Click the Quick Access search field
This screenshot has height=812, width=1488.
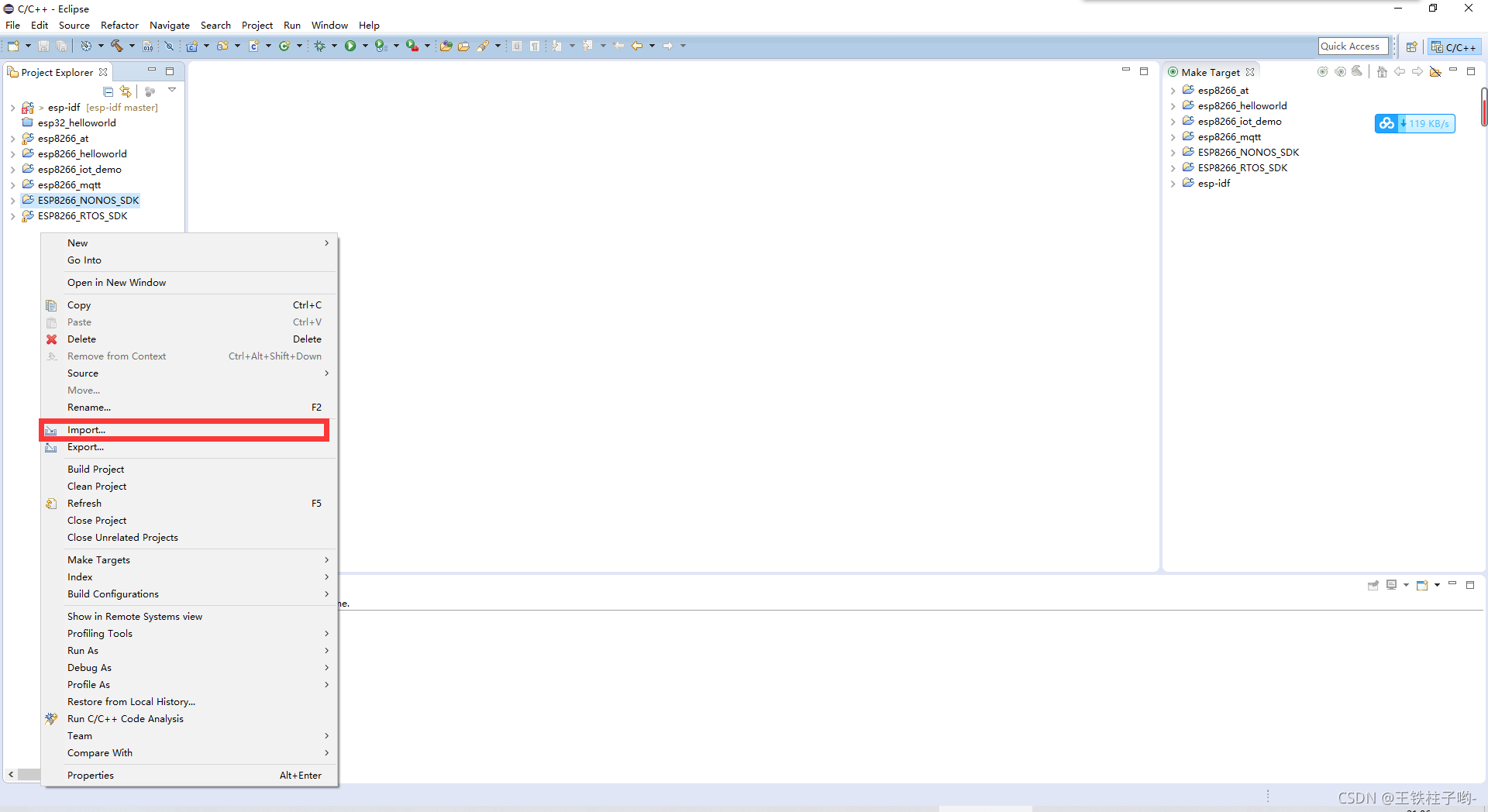click(x=1353, y=46)
